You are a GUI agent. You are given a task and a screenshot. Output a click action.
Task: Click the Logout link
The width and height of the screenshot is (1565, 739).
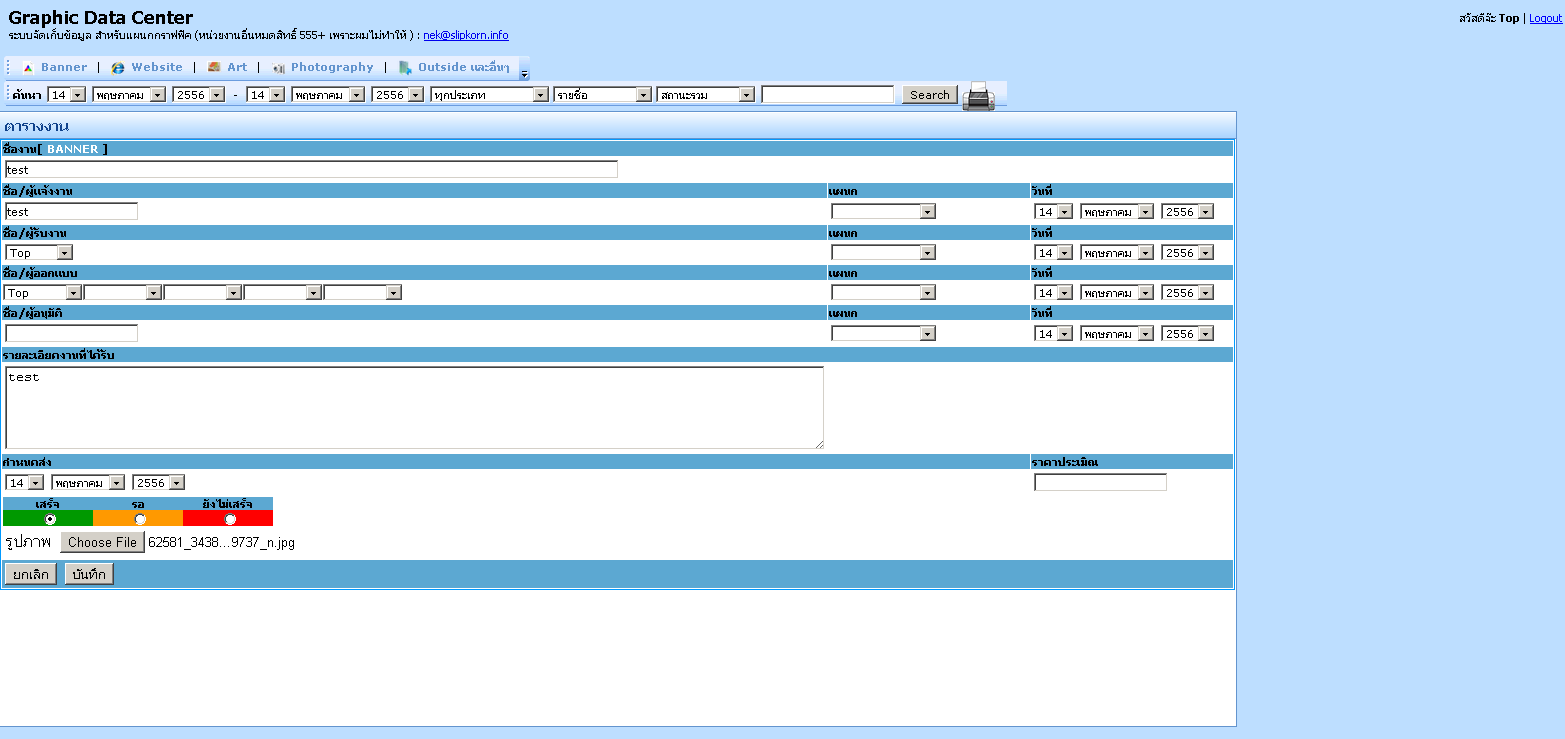click(1545, 18)
